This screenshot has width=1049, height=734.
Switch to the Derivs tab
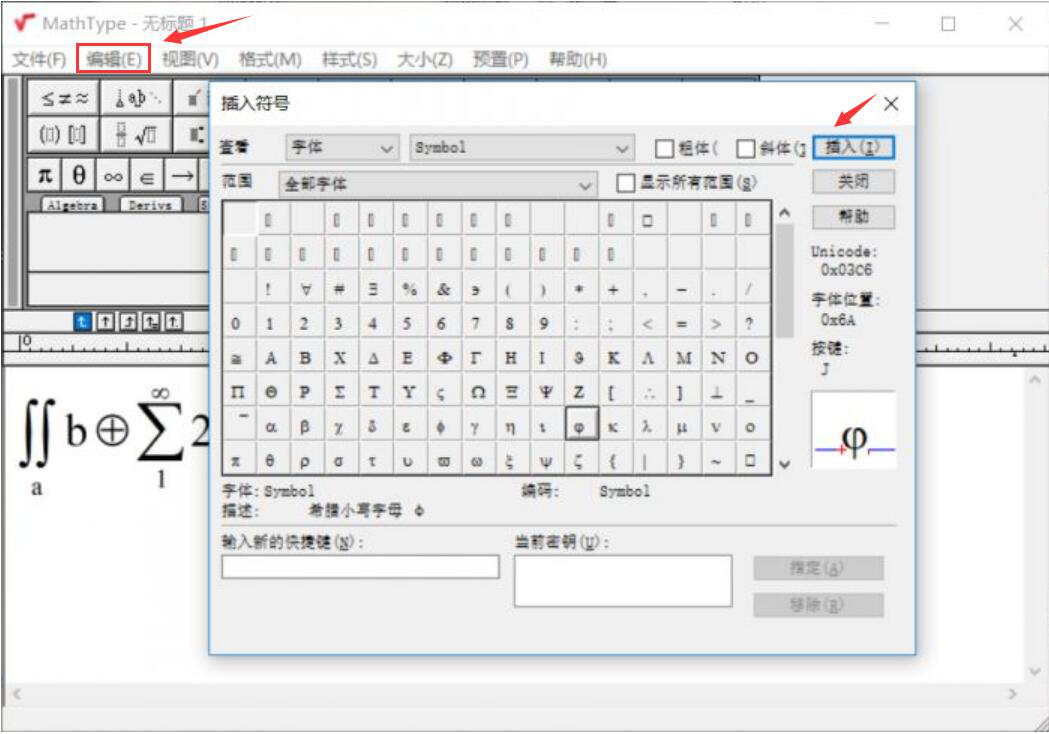[x=150, y=205]
